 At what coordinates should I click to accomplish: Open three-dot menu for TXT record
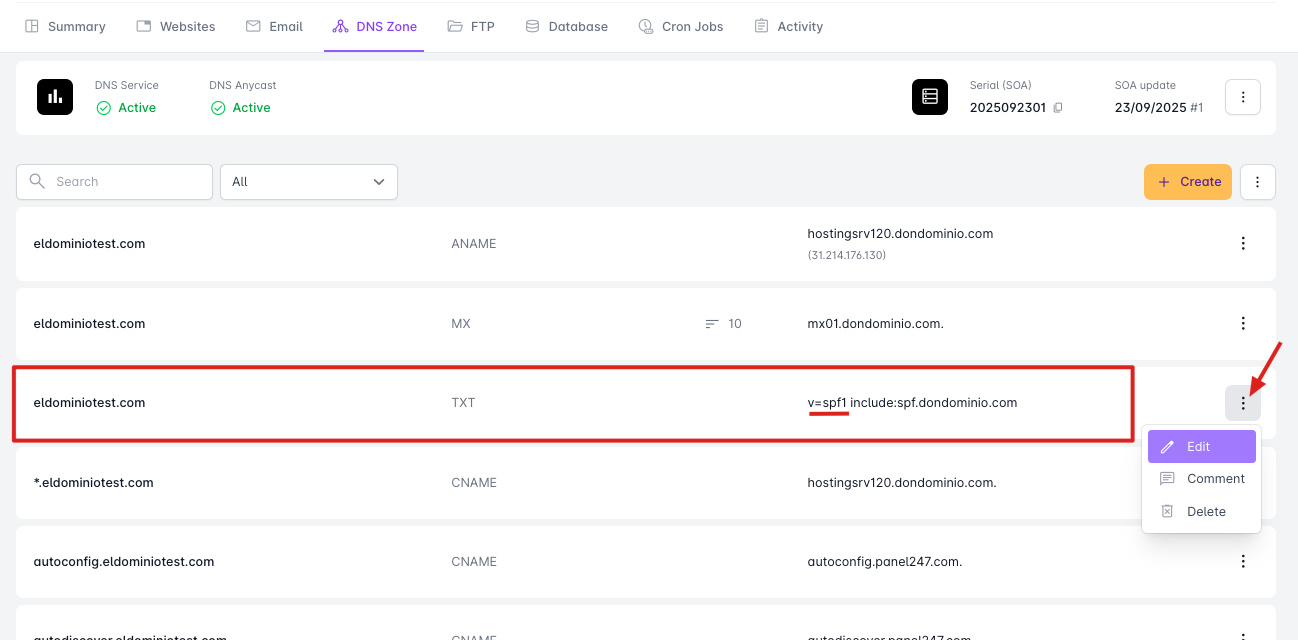1243,403
